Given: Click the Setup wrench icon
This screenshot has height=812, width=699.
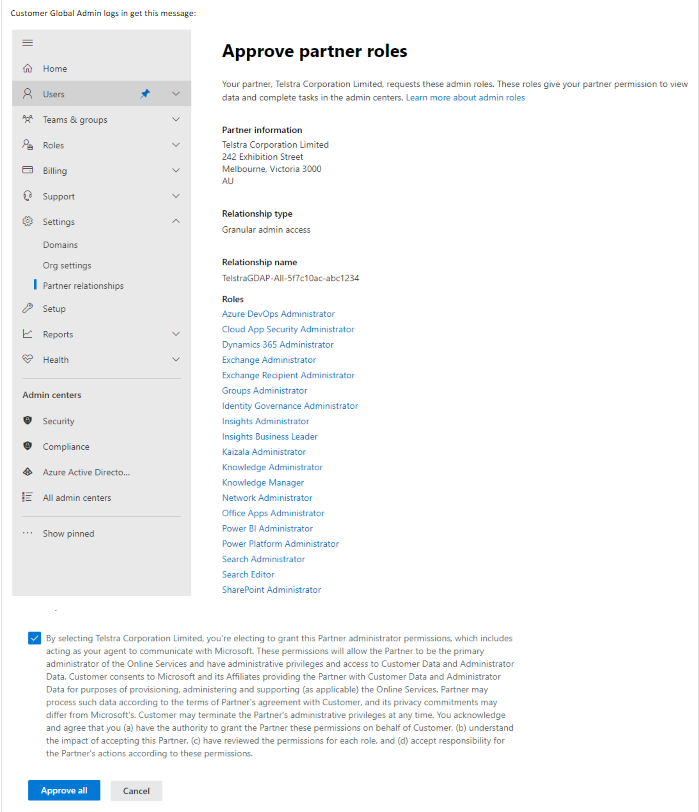Looking at the screenshot, I should pyautogui.click(x=28, y=309).
